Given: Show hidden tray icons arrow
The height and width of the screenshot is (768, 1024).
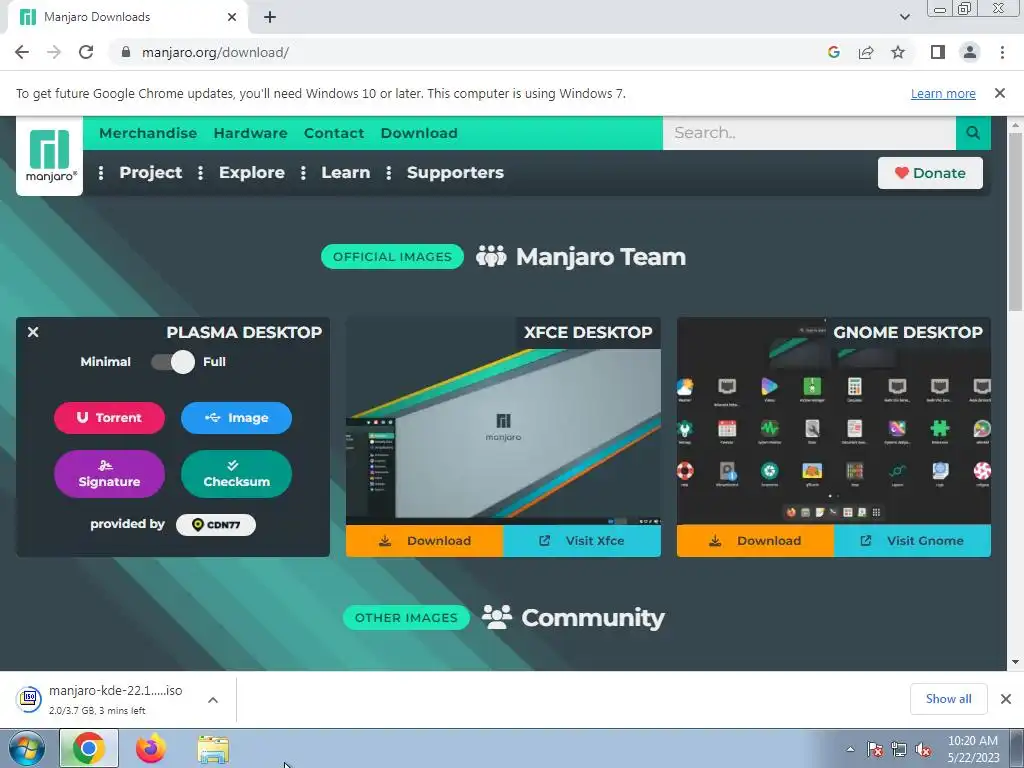Looking at the screenshot, I should point(850,750).
